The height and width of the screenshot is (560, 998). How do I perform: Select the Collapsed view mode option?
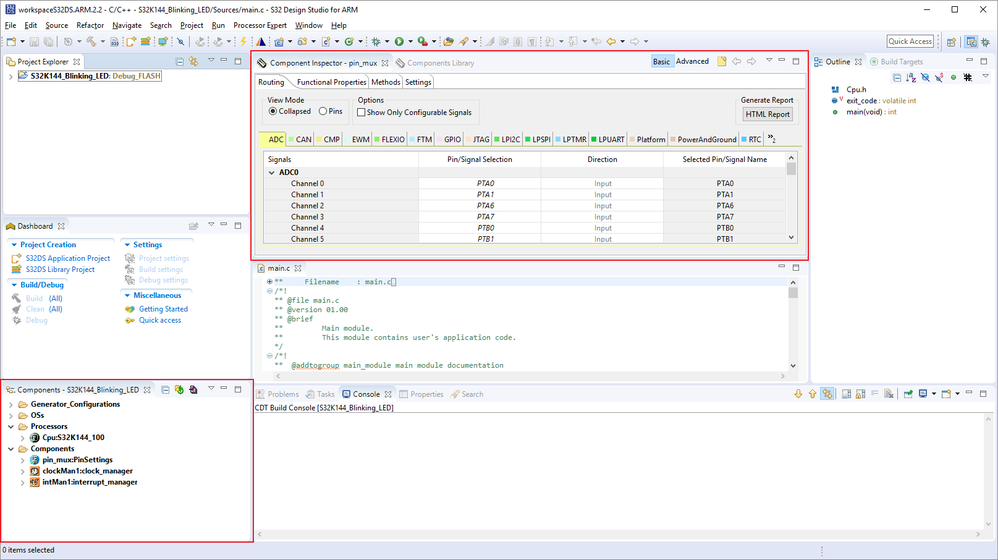pyautogui.click(x=273, y=112)
